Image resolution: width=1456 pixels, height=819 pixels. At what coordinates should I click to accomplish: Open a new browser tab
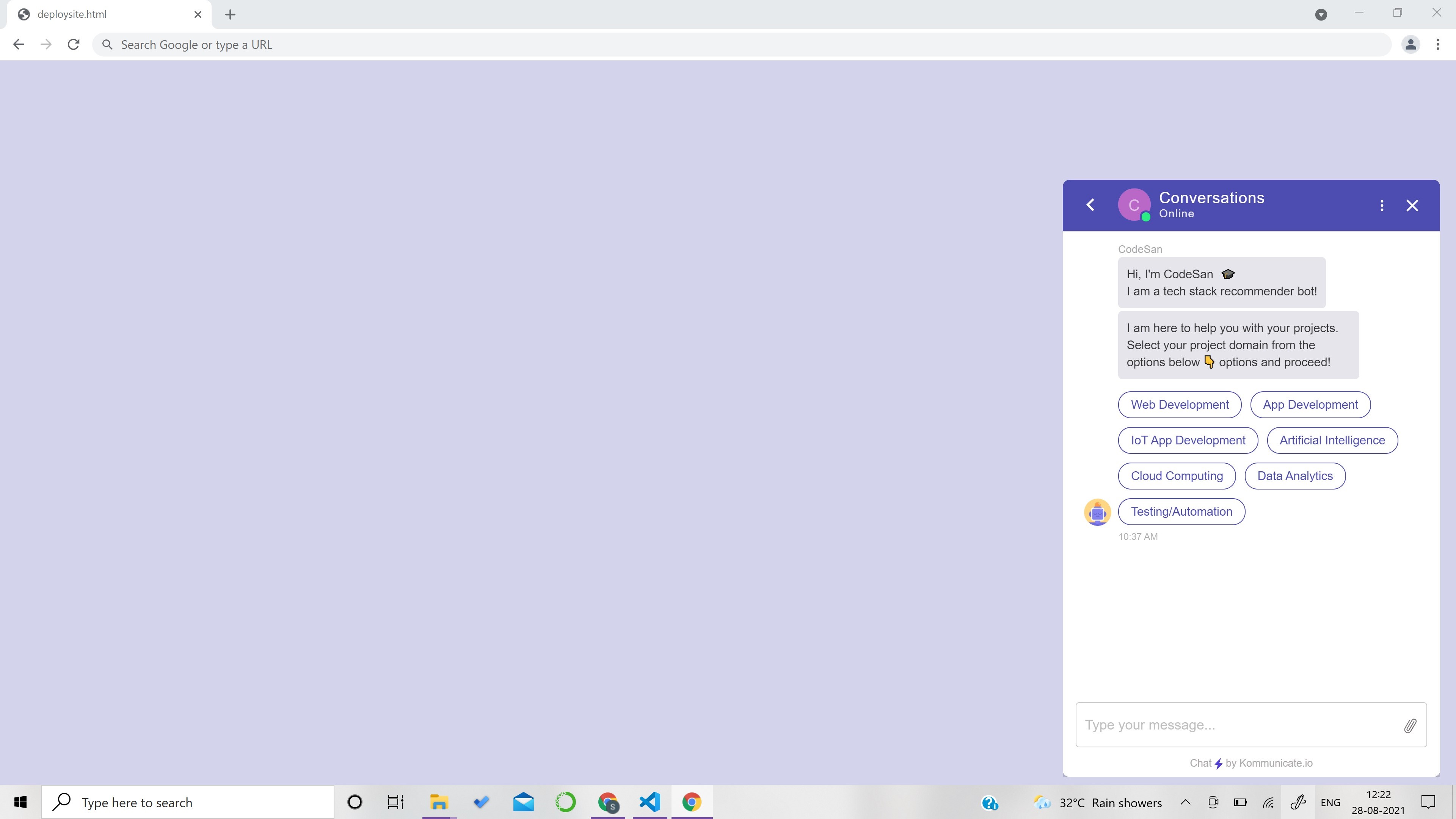click(230, 15)
